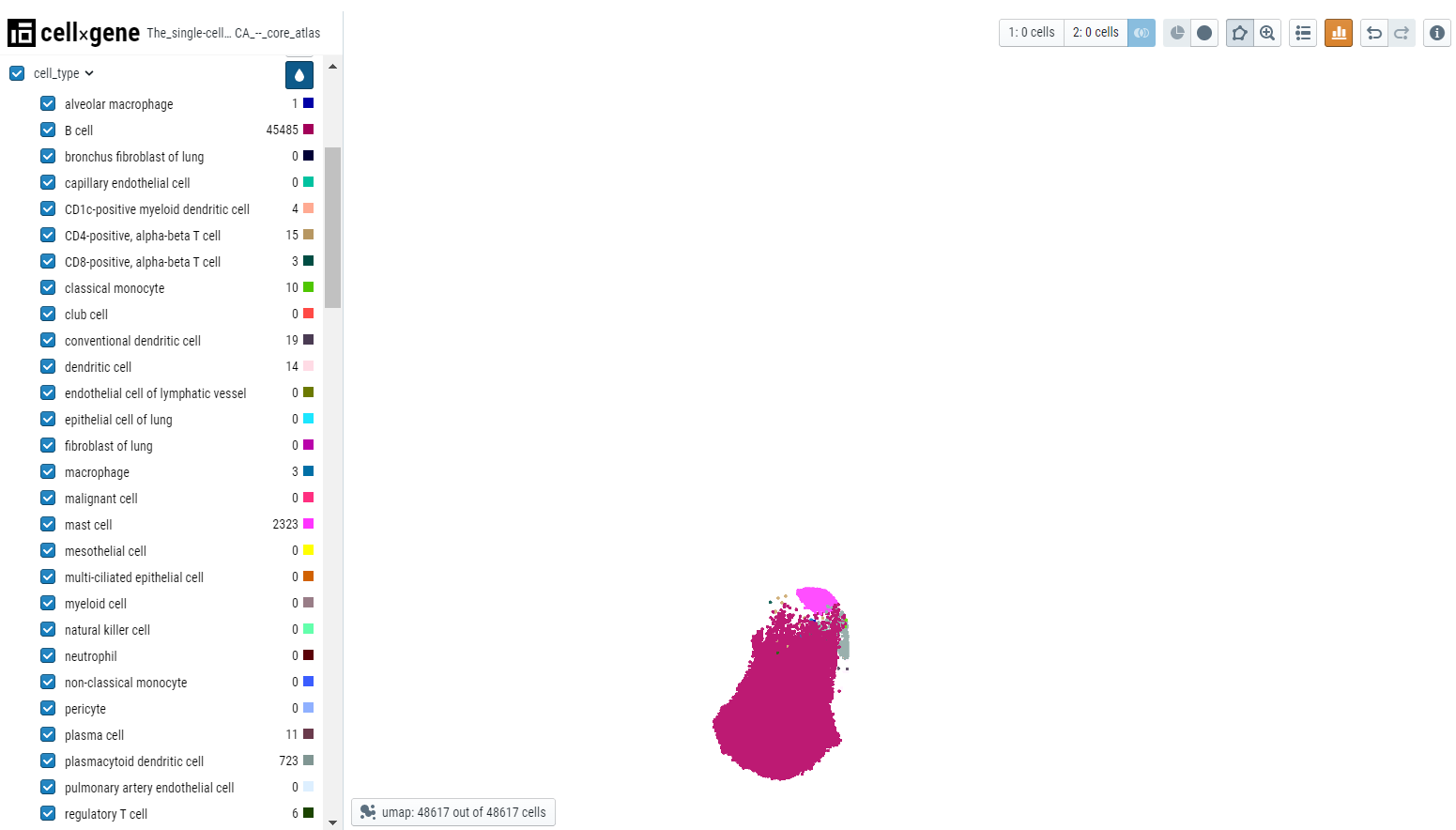This screenshot has width=1456, height=830.
Task: Click the magenta mast cell cluster
Action: point(816,599)
